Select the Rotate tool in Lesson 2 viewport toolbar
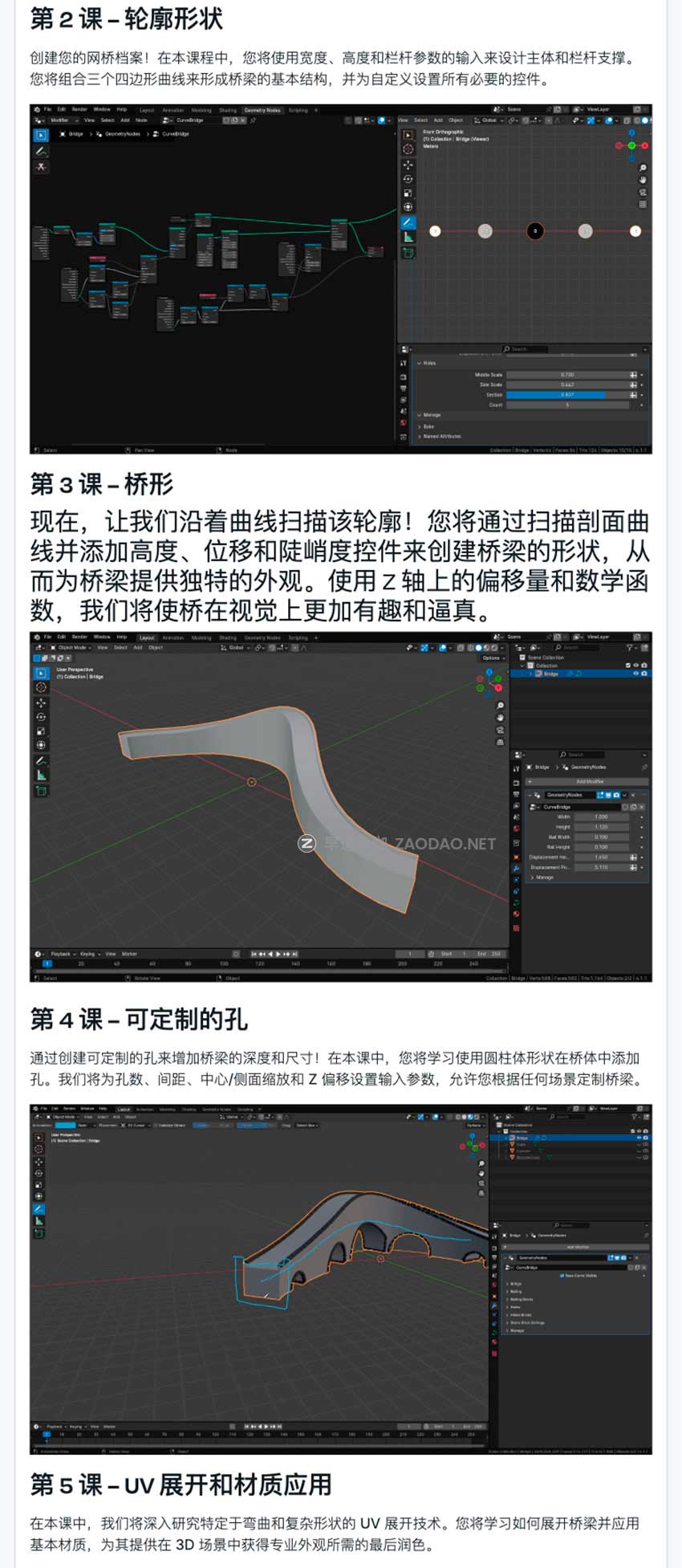 408,179
